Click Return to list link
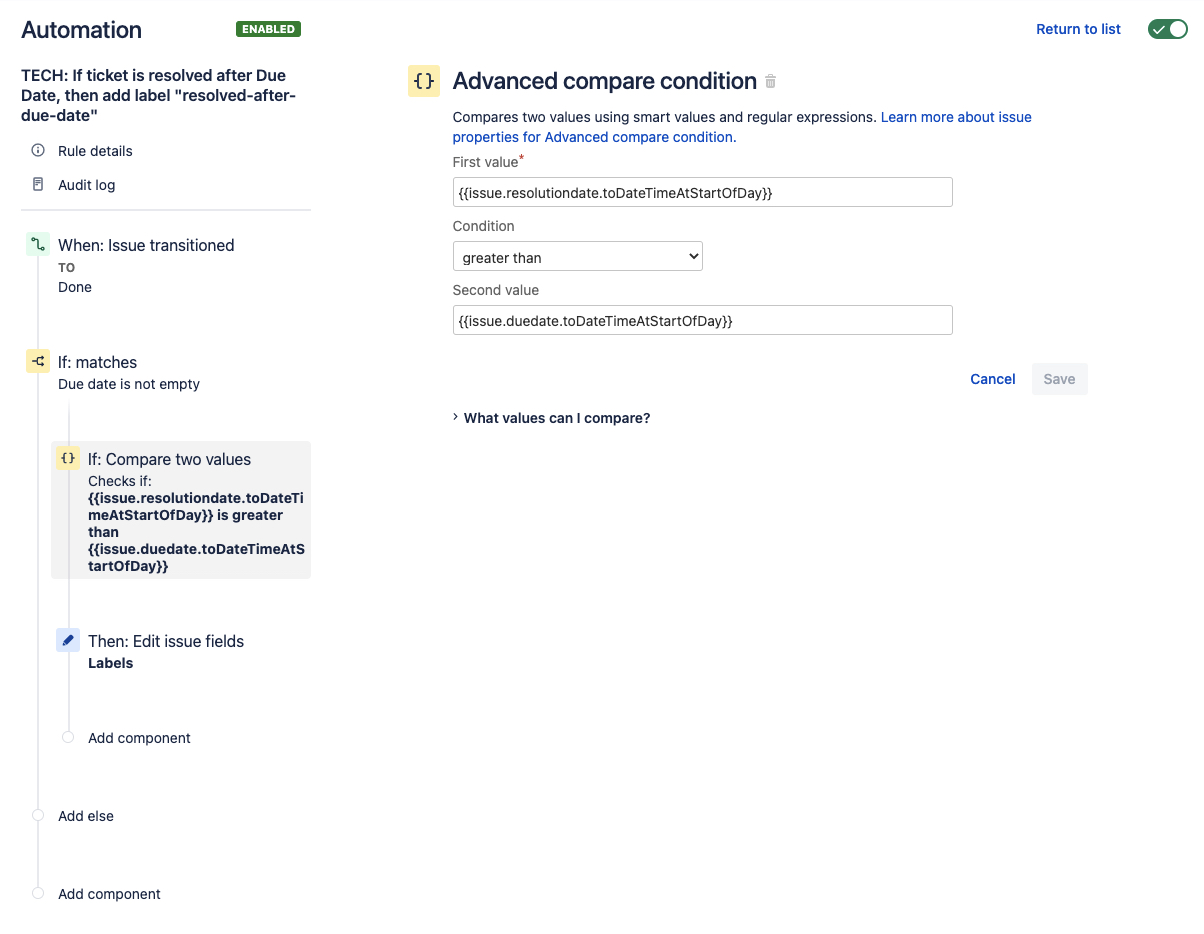 [x=1078, y=29]
